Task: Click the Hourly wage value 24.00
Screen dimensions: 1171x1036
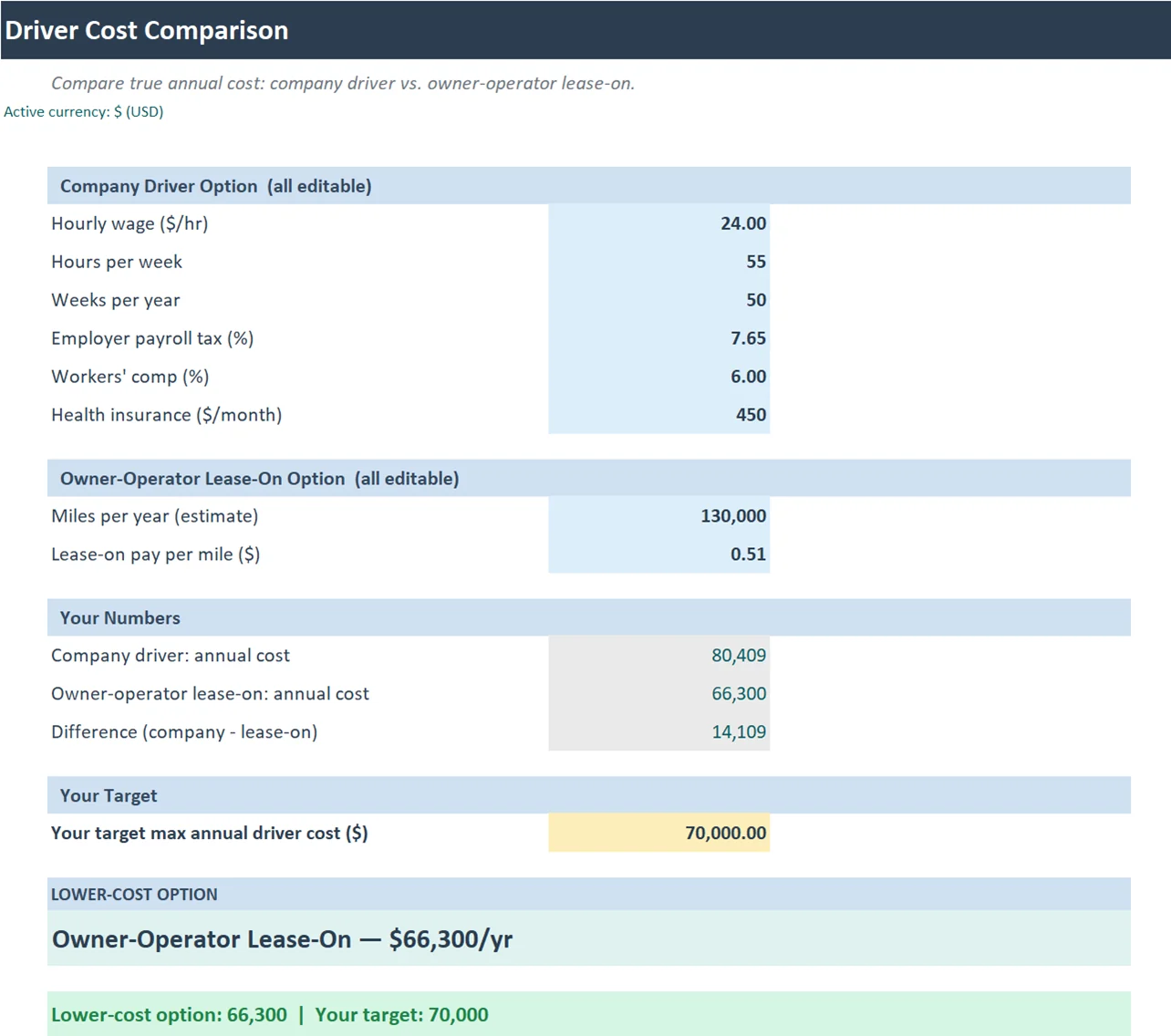Action: 658,223
